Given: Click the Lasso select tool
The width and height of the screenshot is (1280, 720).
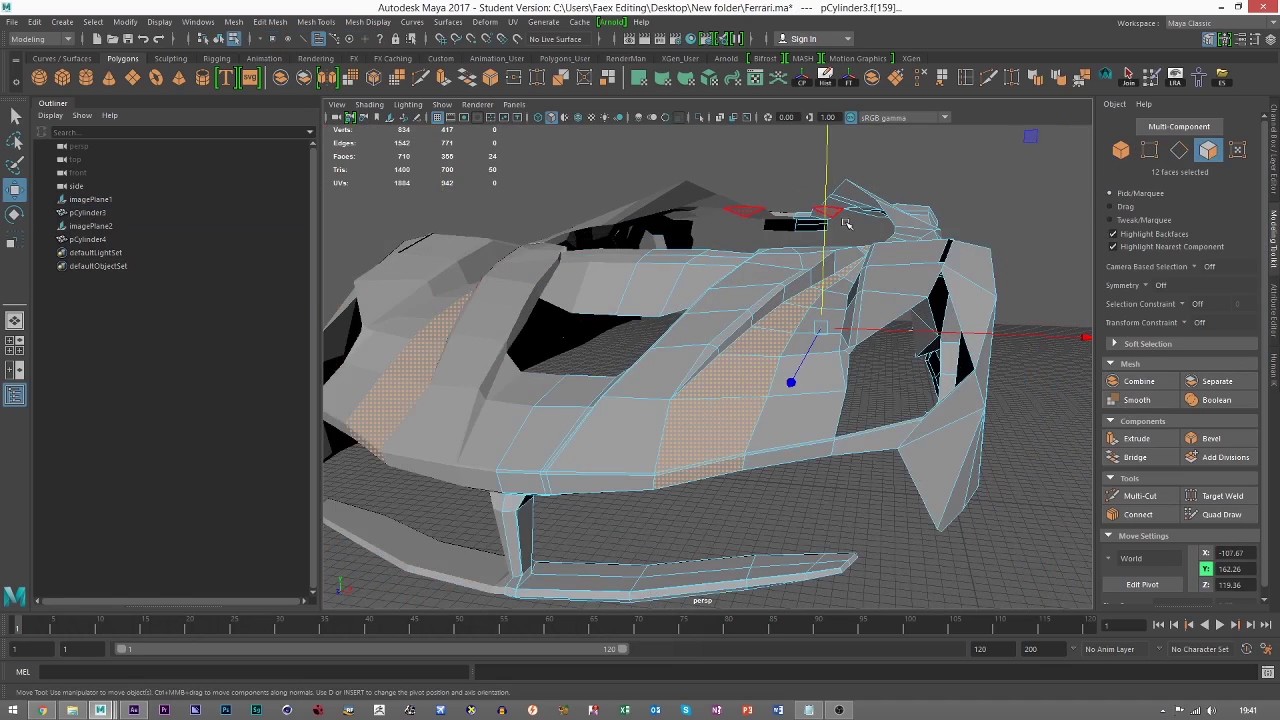Looking at the screenshot, I should click(x=15, y=141).
